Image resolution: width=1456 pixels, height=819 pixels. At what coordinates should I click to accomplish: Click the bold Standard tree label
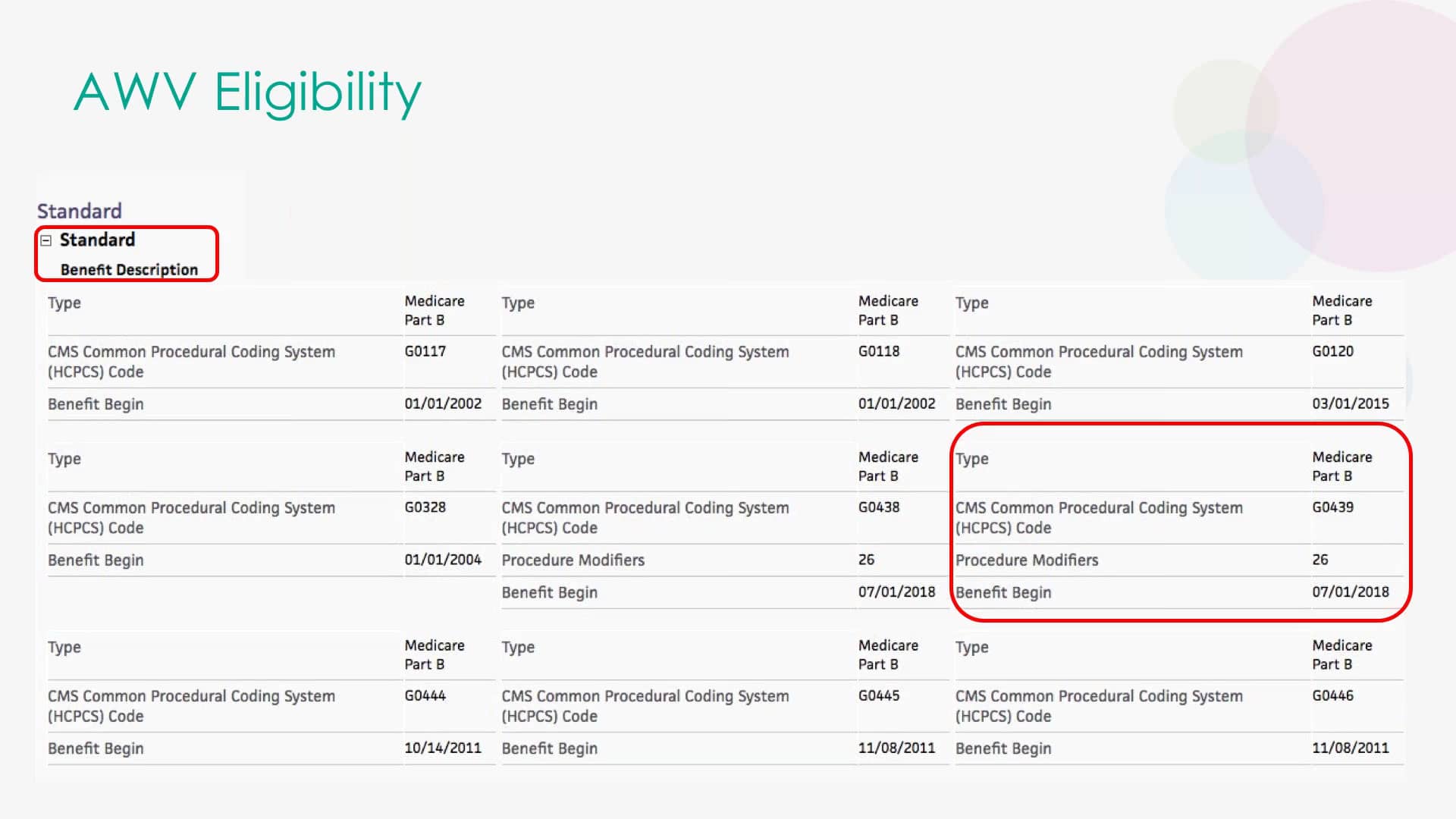tap(97, 240)
